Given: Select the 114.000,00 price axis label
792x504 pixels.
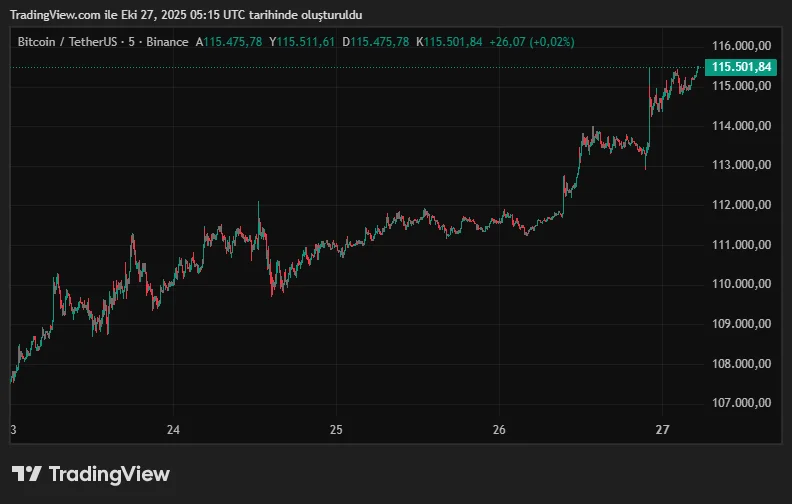Looking at the screenshot, I should [741, 125].
